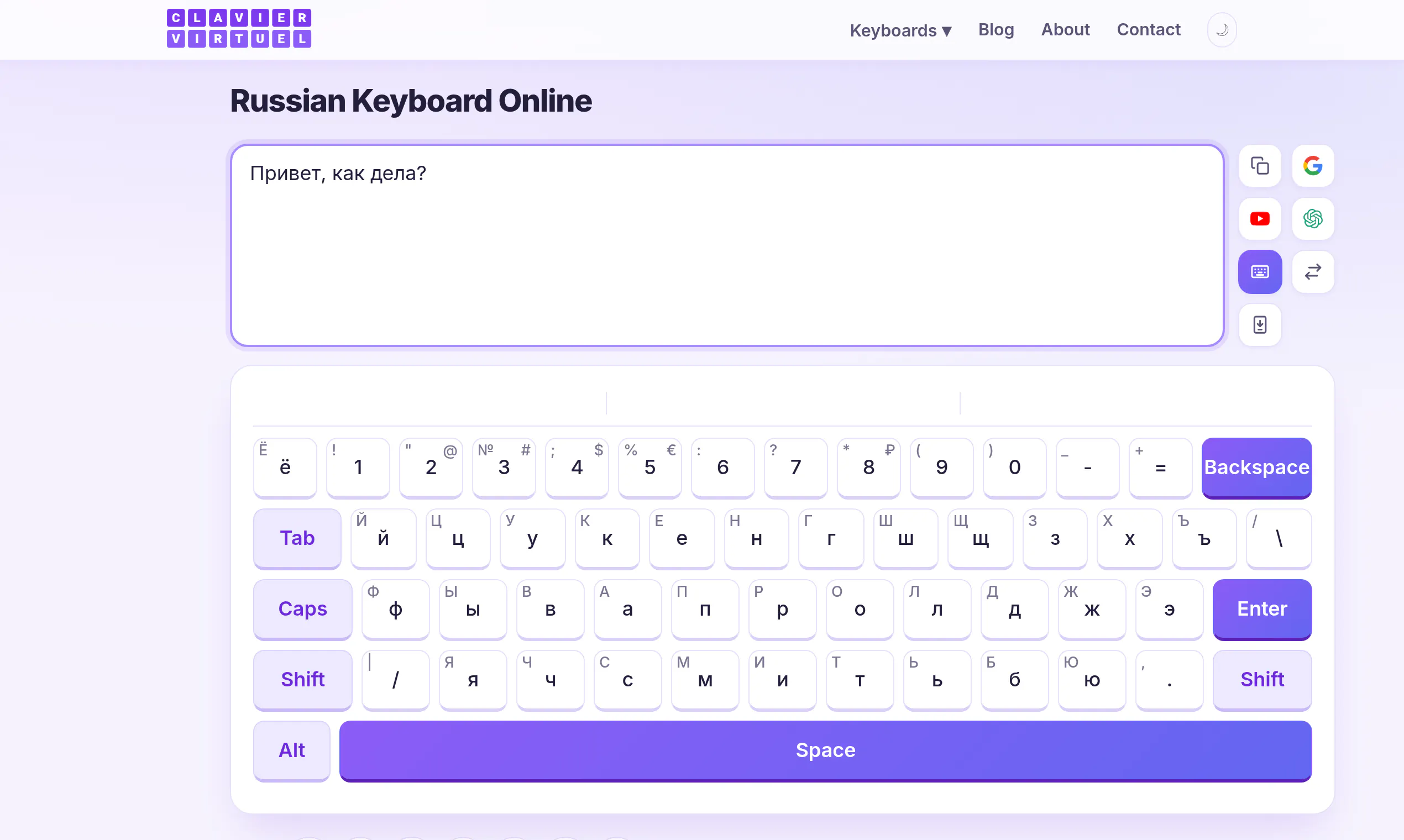Tap the ю key
This screenshot has width=1404, height=840.
click(x=1092, y=680)
